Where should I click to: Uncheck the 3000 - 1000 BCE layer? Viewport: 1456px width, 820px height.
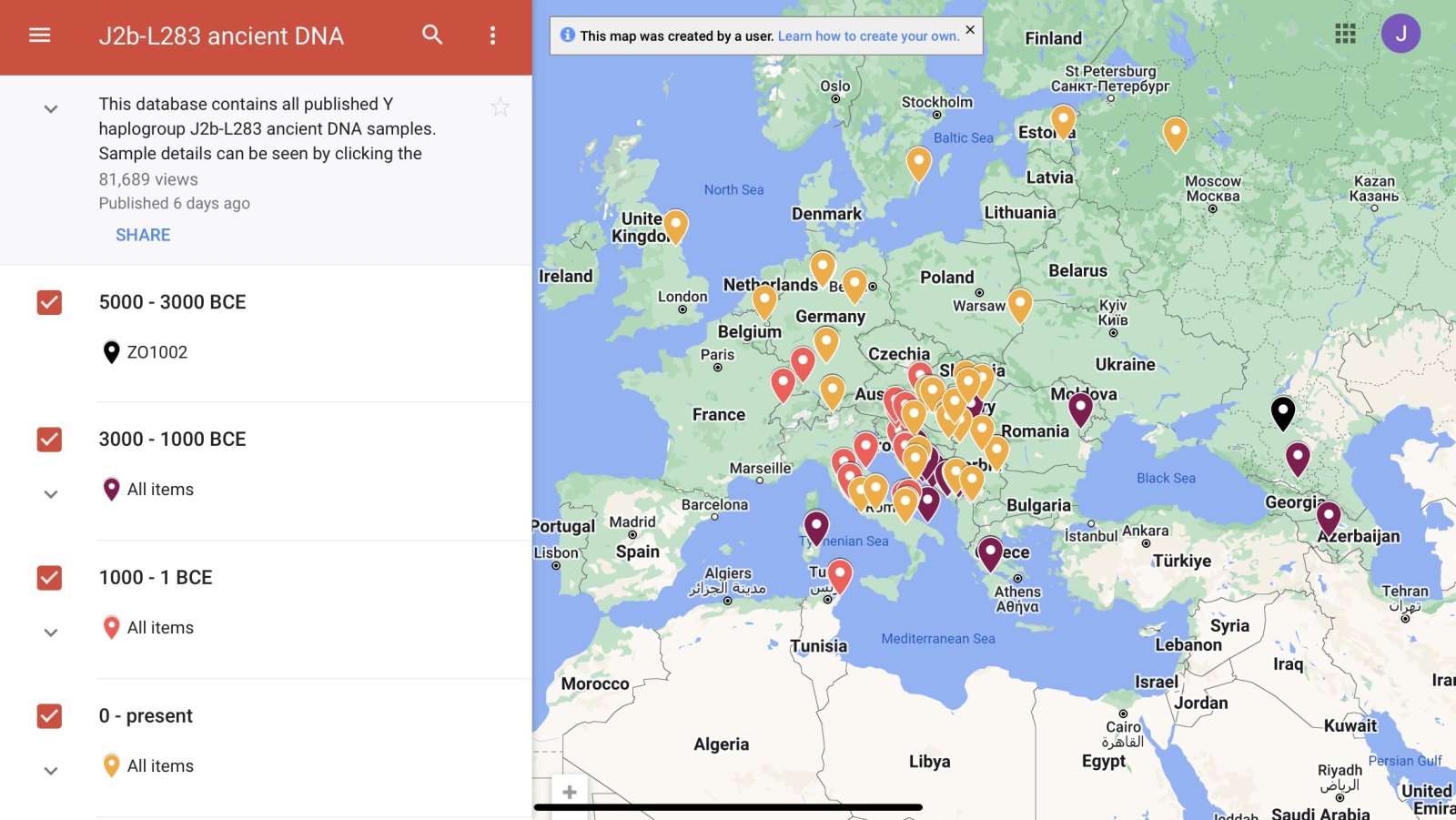point(49,440)
